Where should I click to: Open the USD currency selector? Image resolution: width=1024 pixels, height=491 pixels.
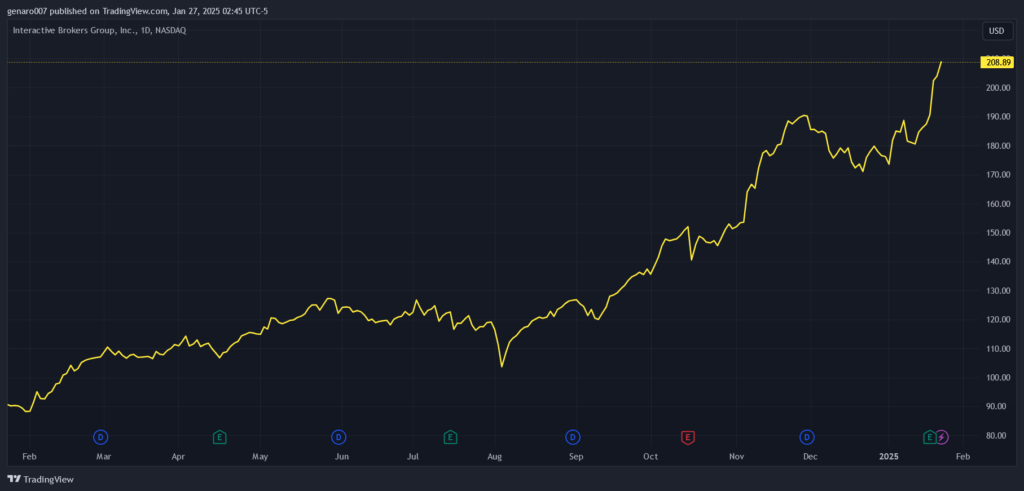(996, 31)
